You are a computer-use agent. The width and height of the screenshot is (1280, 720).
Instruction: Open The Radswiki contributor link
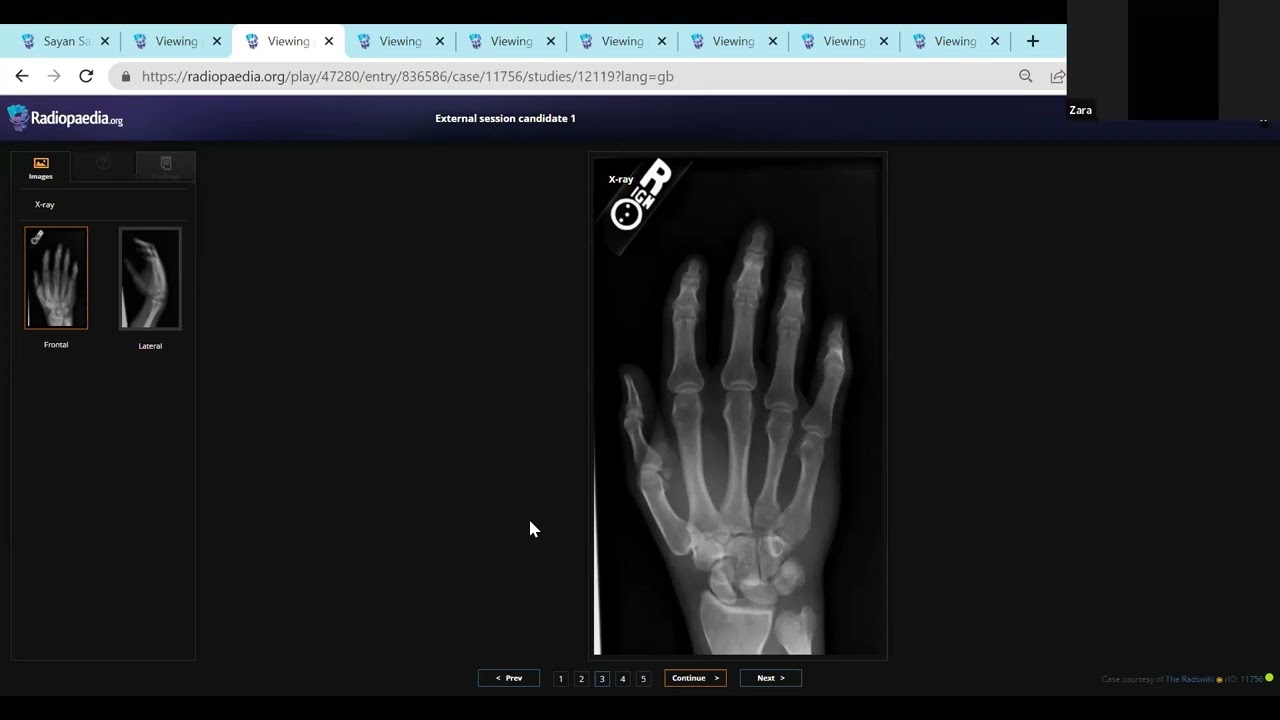1190,680
